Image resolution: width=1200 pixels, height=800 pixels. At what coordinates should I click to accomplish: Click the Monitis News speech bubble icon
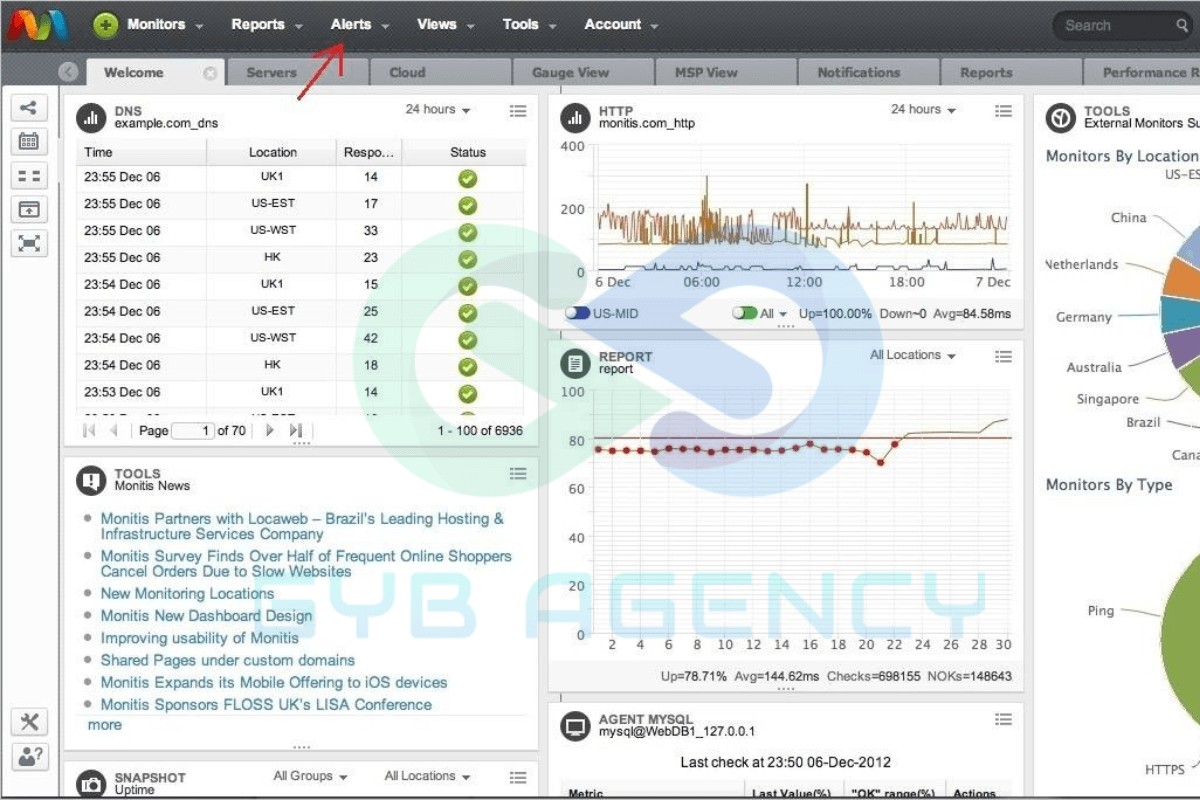pos(92,480)
